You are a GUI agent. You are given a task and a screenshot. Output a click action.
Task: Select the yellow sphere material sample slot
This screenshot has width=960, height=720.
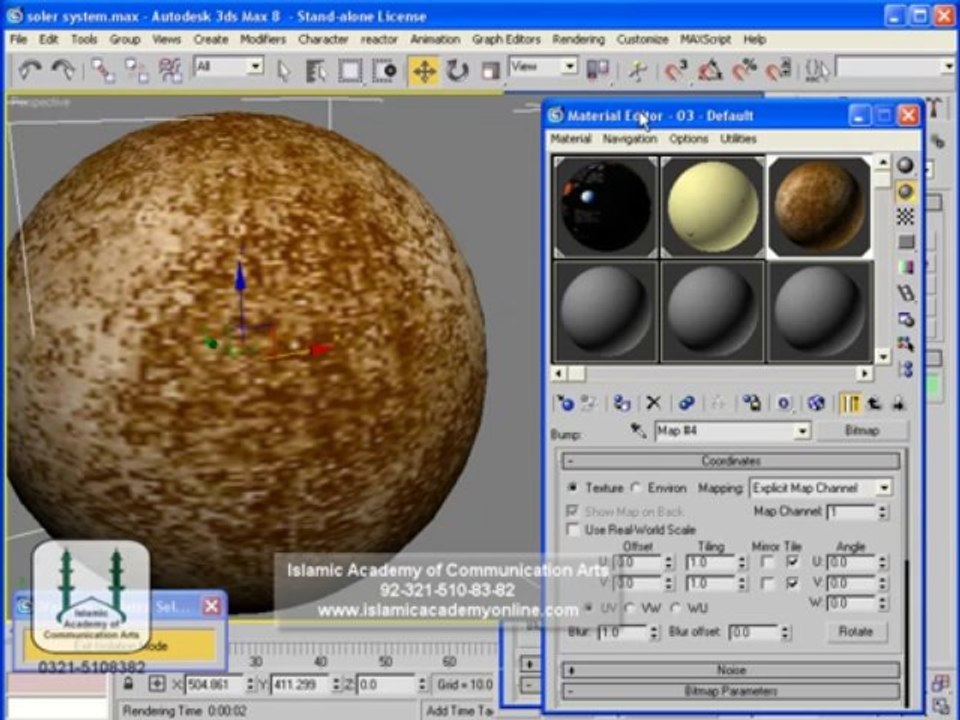[x=712, y=207]
